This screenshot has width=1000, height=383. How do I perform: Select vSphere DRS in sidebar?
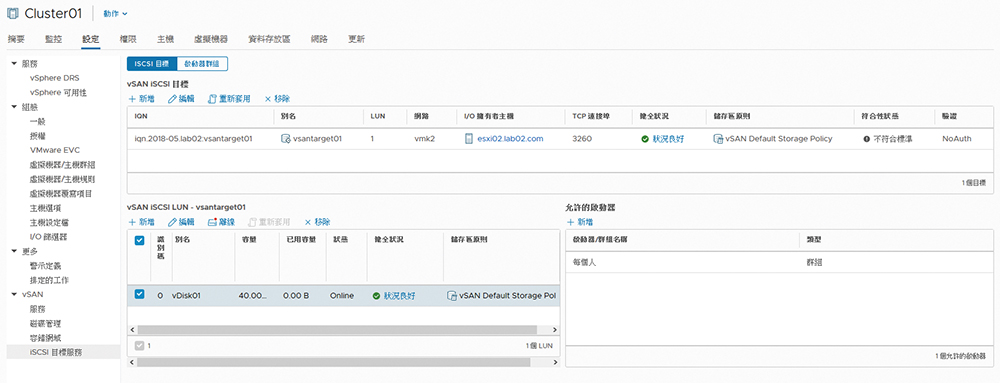[x=54, y=78]
